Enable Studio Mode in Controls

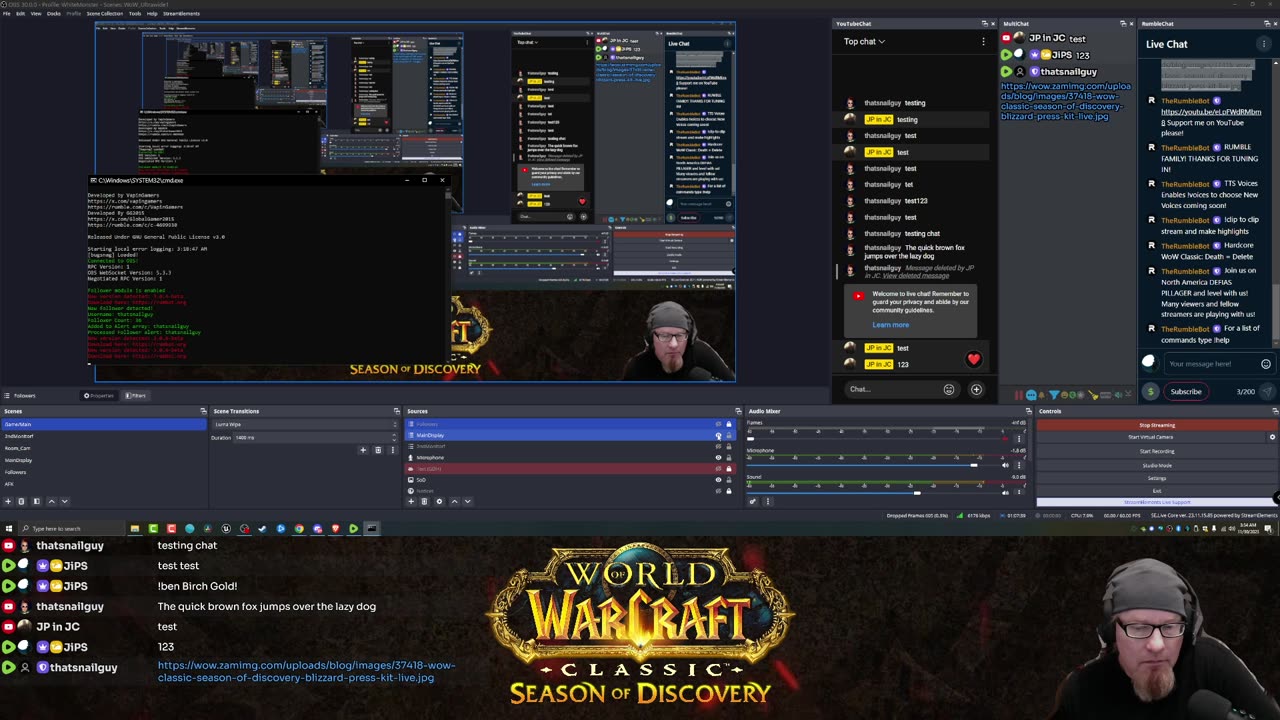(1157, 465)
